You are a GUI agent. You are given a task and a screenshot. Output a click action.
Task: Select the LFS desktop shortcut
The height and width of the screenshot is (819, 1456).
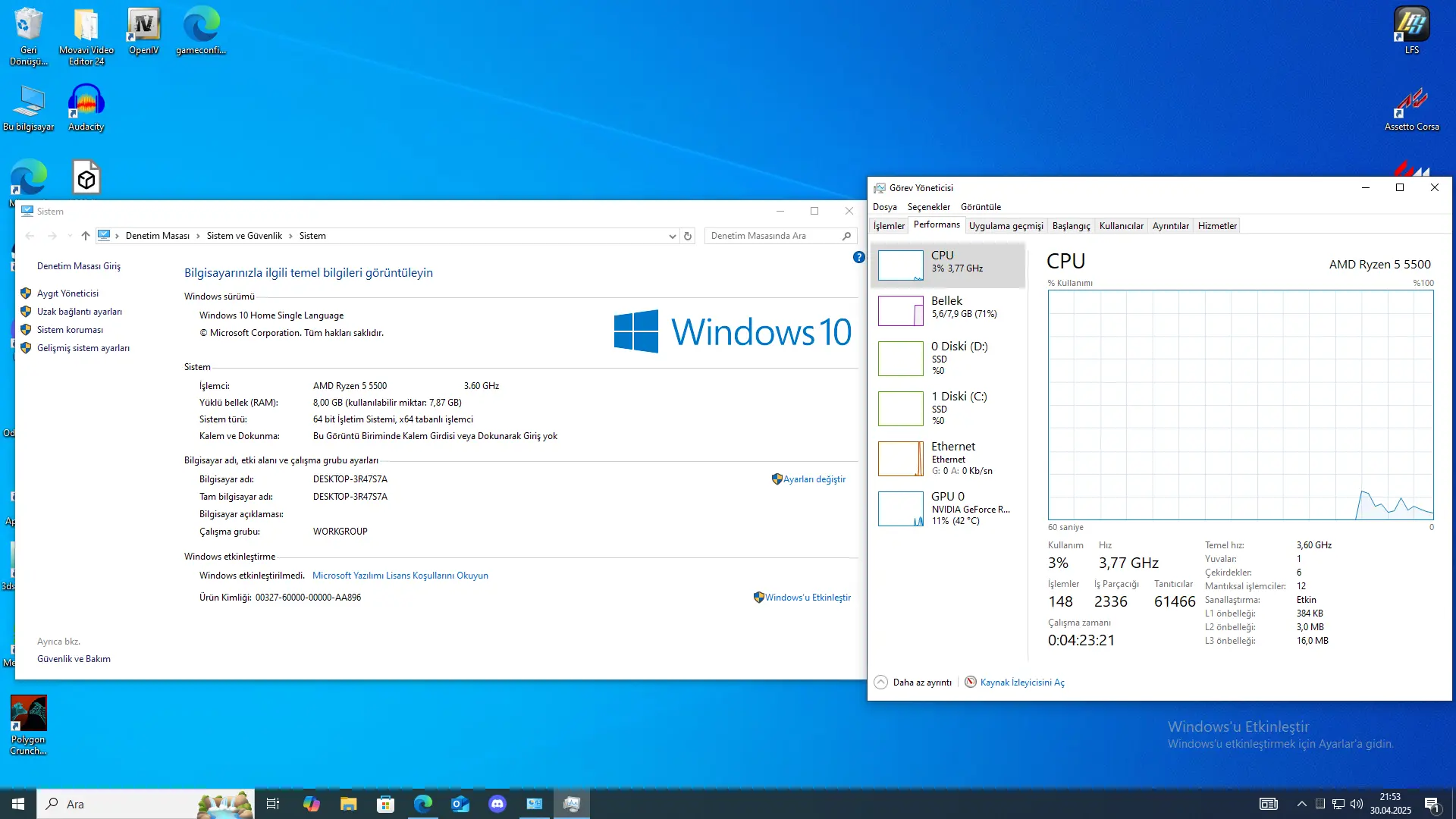(x=1411, y=31)
